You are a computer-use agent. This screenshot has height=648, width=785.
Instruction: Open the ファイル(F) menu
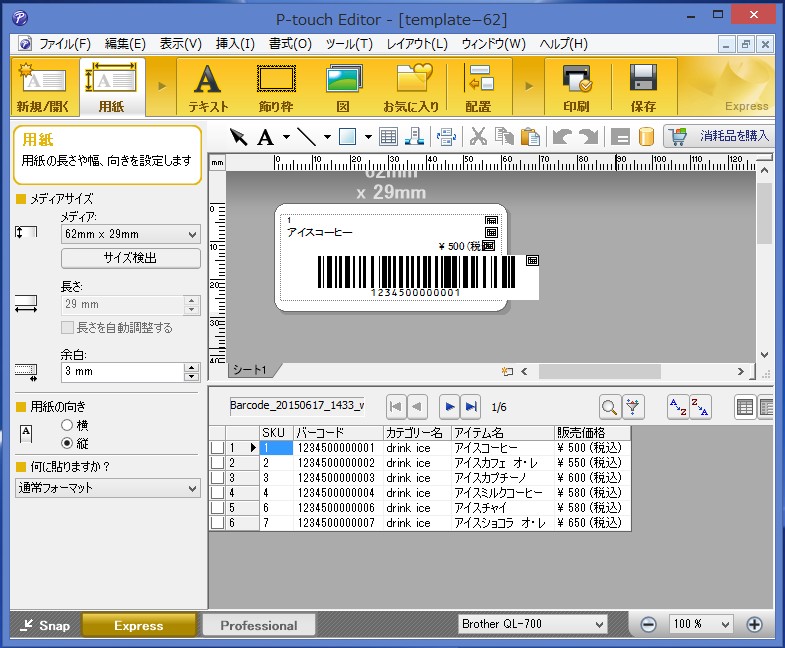coord(65,44)
